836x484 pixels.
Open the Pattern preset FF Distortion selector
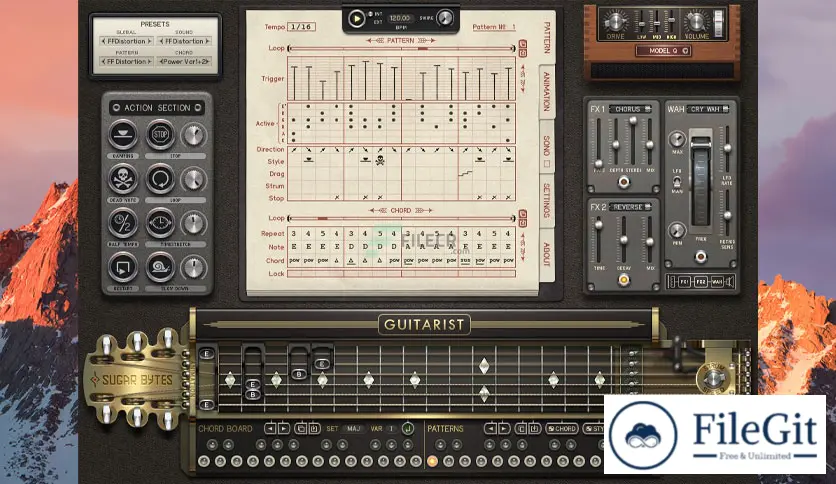tap(126, 61)
